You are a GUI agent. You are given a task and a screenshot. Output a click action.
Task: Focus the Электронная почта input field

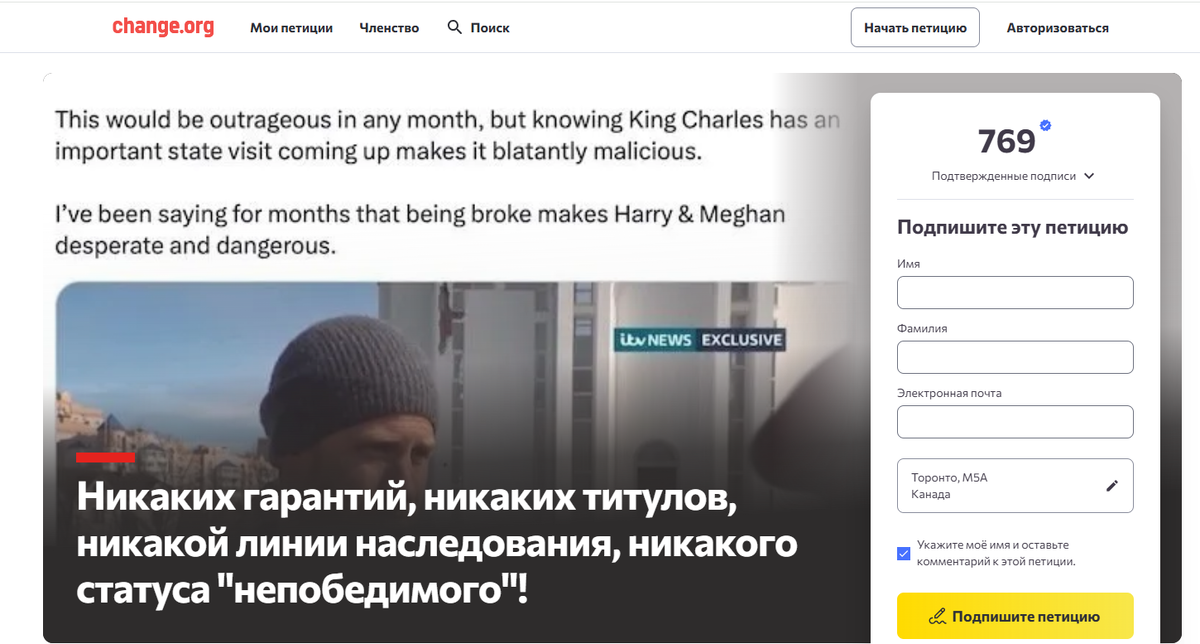[1015, 422]
